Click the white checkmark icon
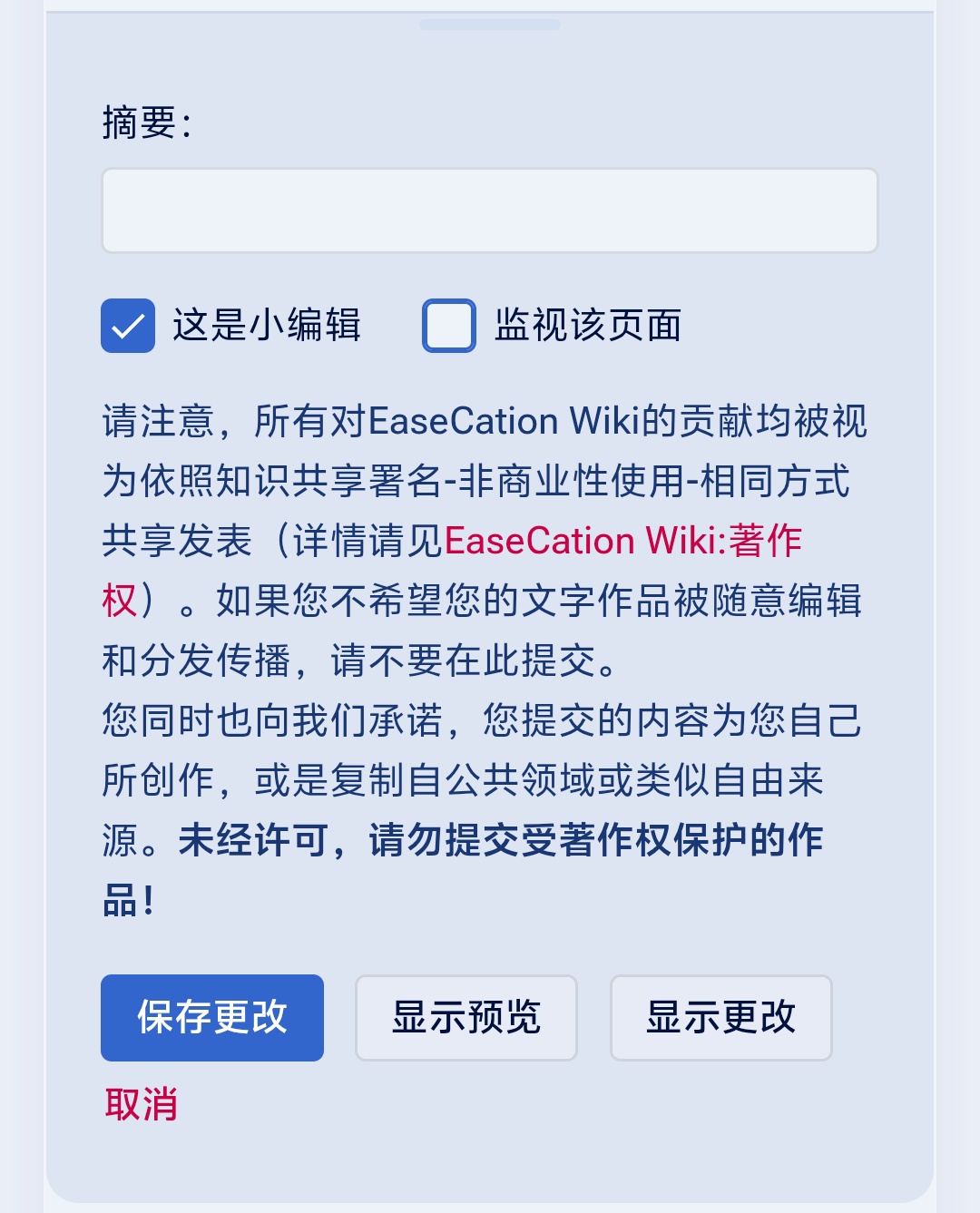Image resolution: width=980 pixels, height=1213 pixels. click(128, 326)
